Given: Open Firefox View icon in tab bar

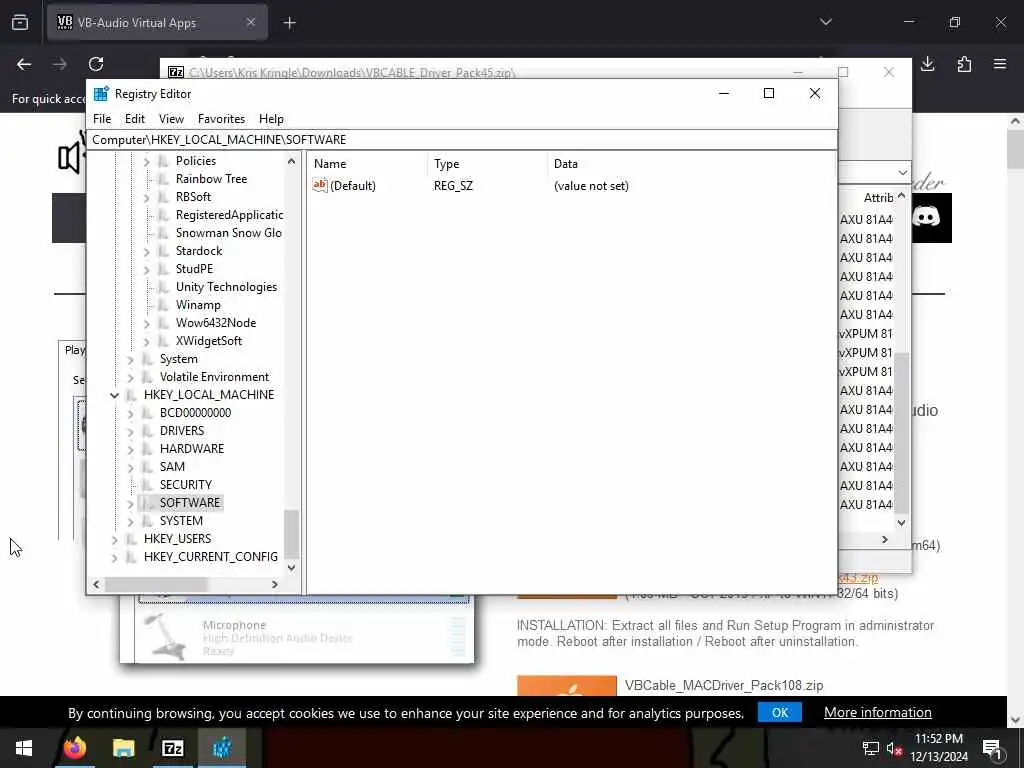Looking at the screenshot, I should pyautogui.click(x=20, y=23).
